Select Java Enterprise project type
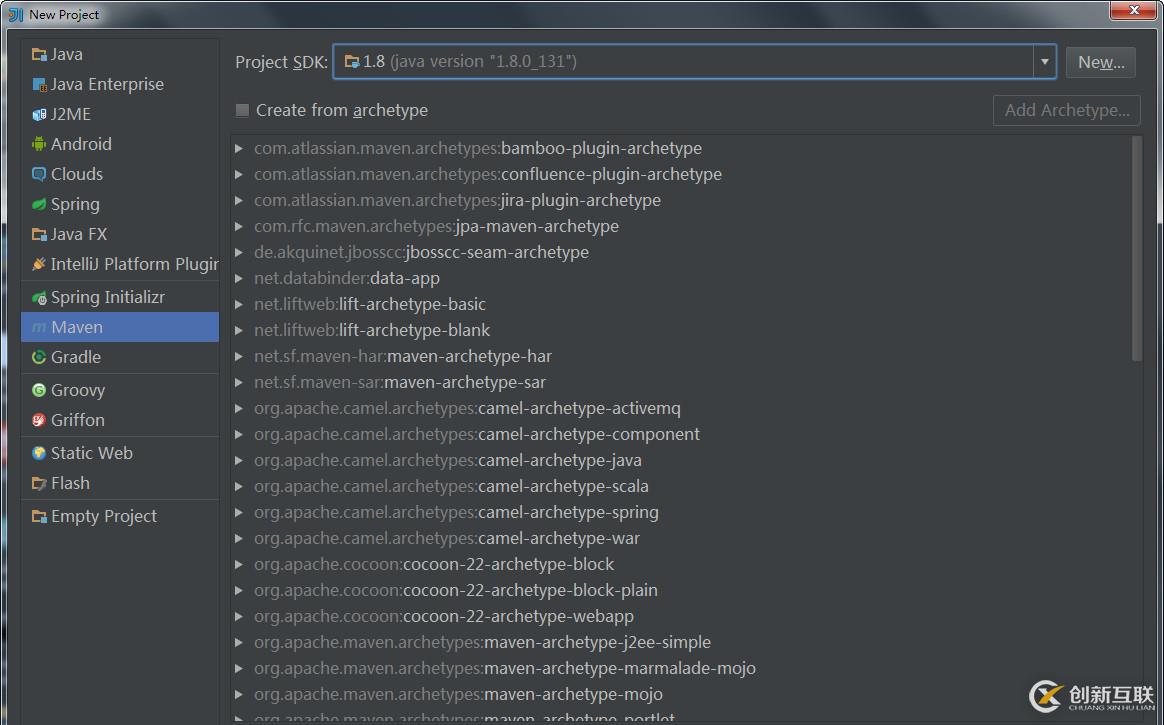The width and height of the screenshot is (1164, 725). tap(107, 85)
